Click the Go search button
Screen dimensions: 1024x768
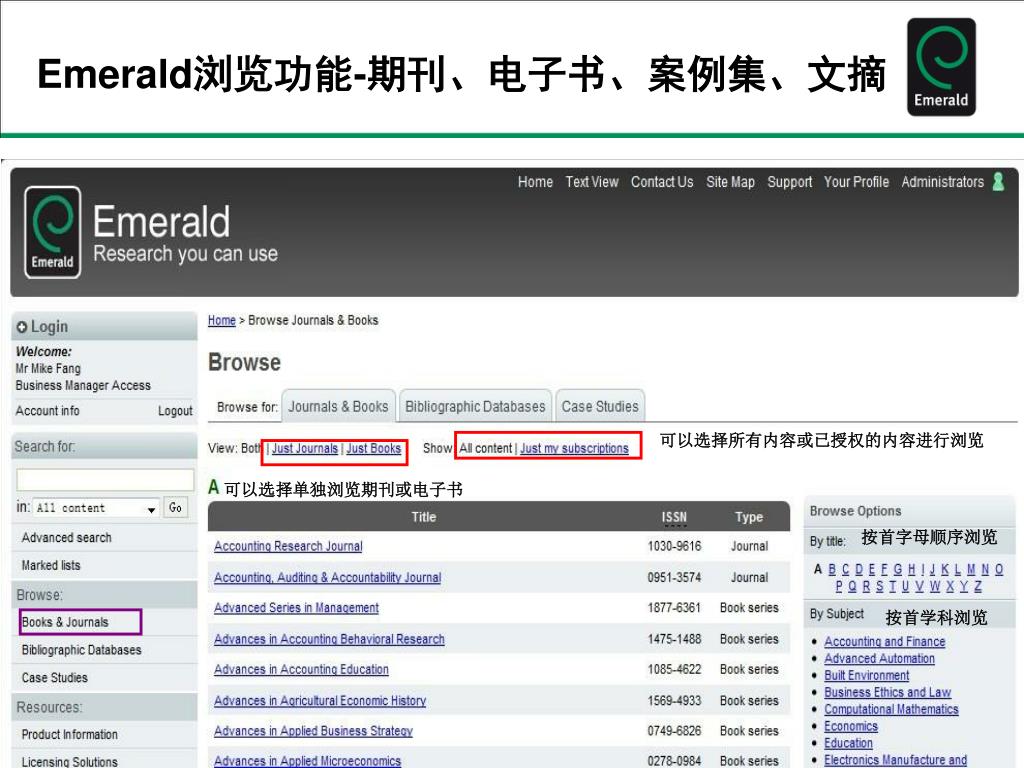[x=175, y=507]
